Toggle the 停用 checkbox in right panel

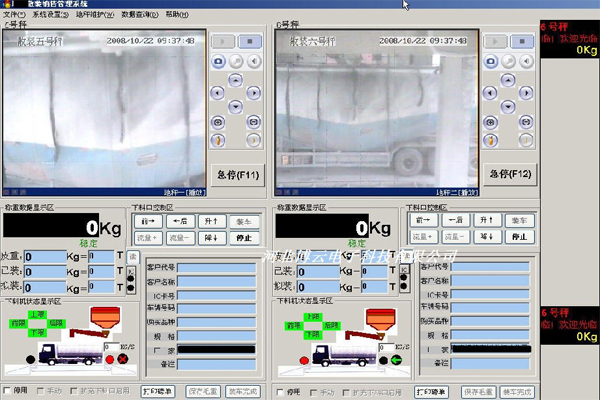tap(279, 390)
